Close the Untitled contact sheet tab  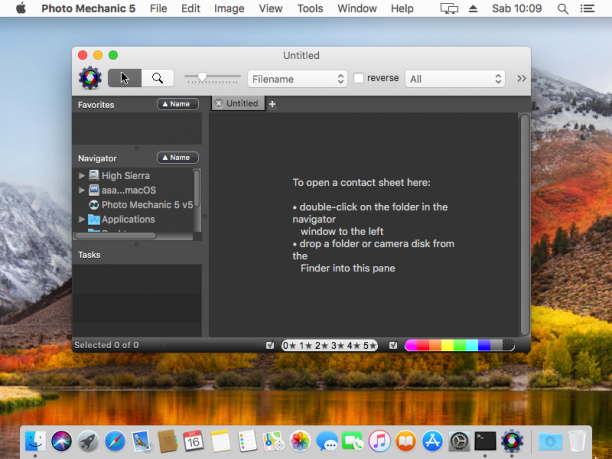219,103
